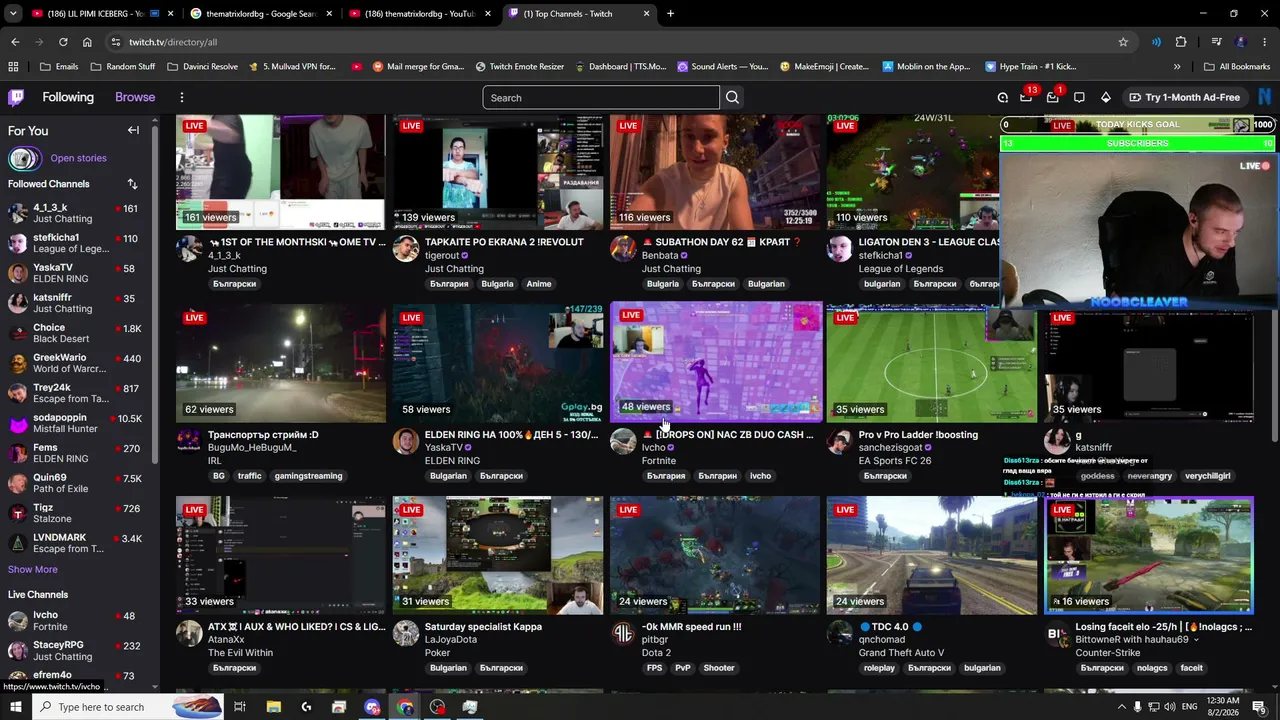This screenshot has width=1280, height=720.
Task: Open the Trey24k followed channel
Action: (78, 394)
